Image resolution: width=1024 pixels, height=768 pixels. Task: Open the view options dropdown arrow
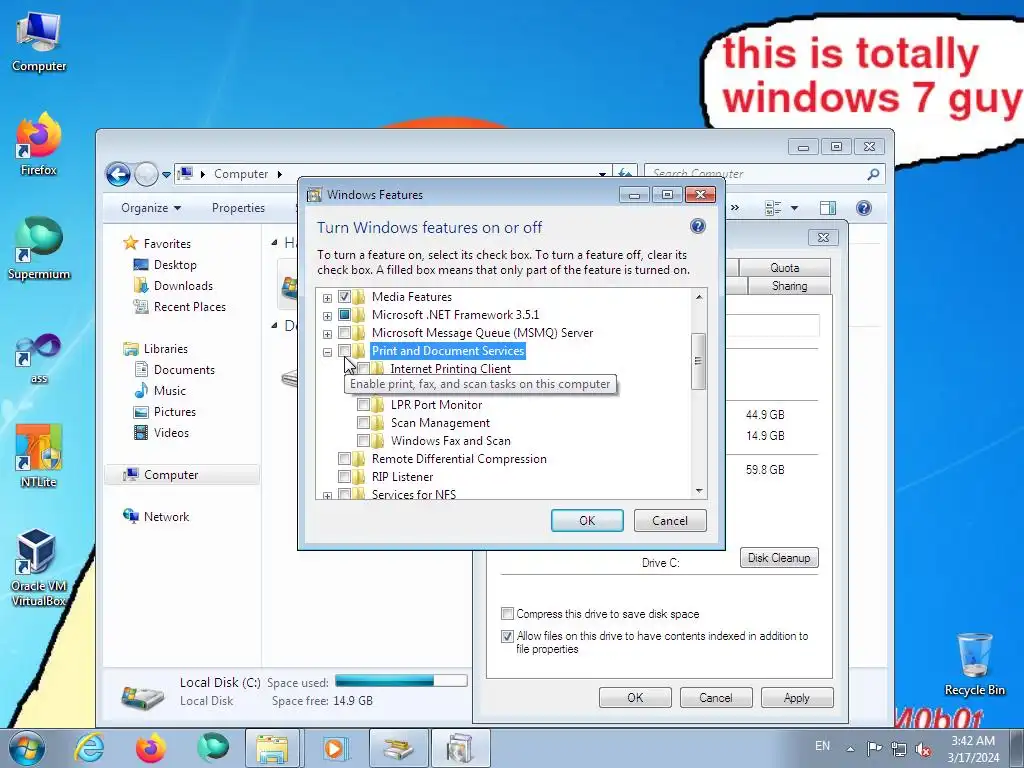(794, 208)
